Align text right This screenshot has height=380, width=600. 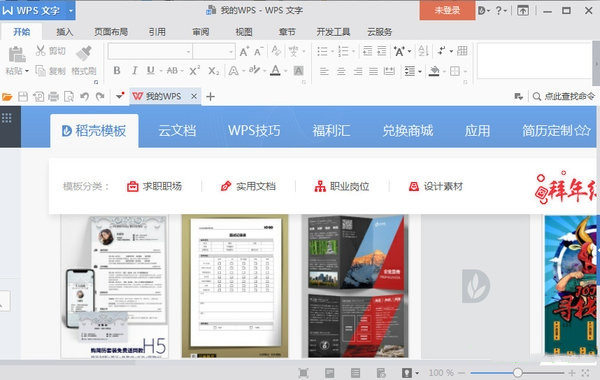357,71
